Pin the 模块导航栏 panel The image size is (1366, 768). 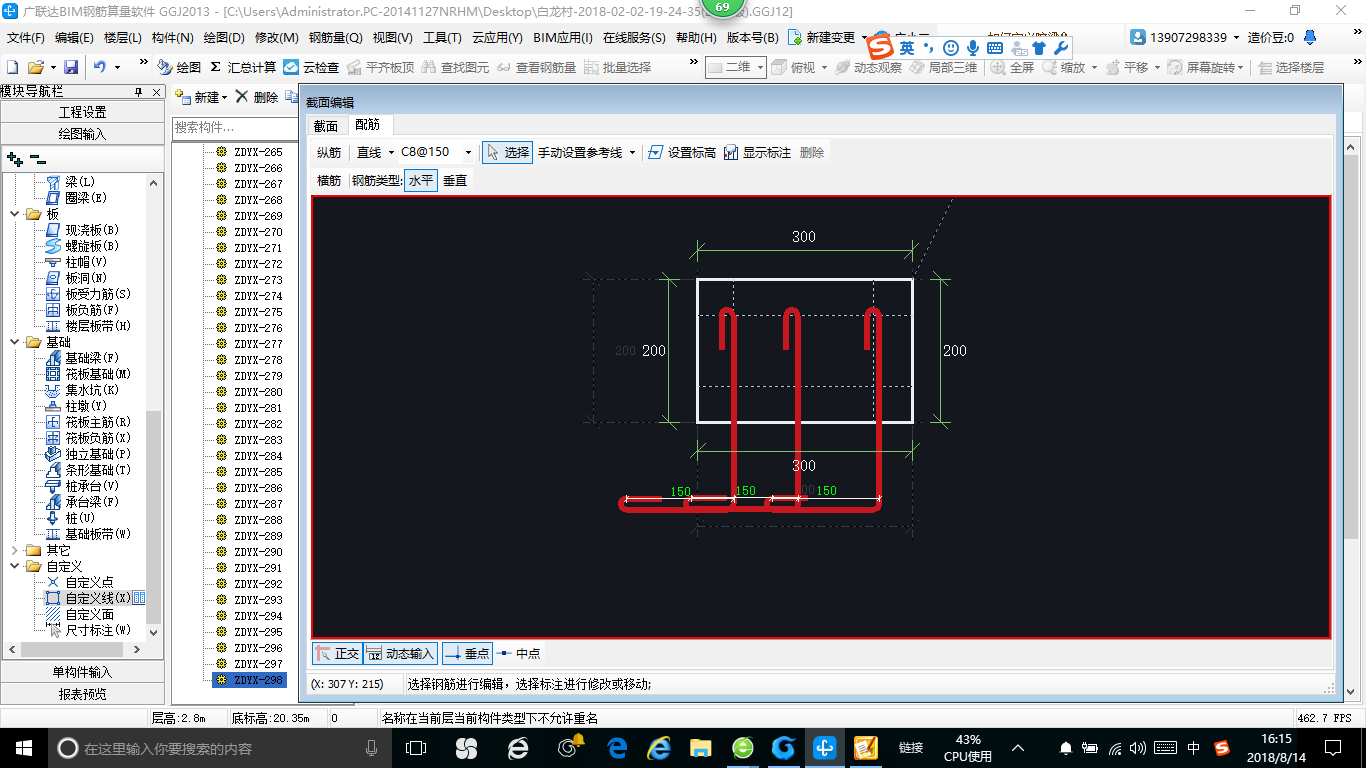coord(138,91)
